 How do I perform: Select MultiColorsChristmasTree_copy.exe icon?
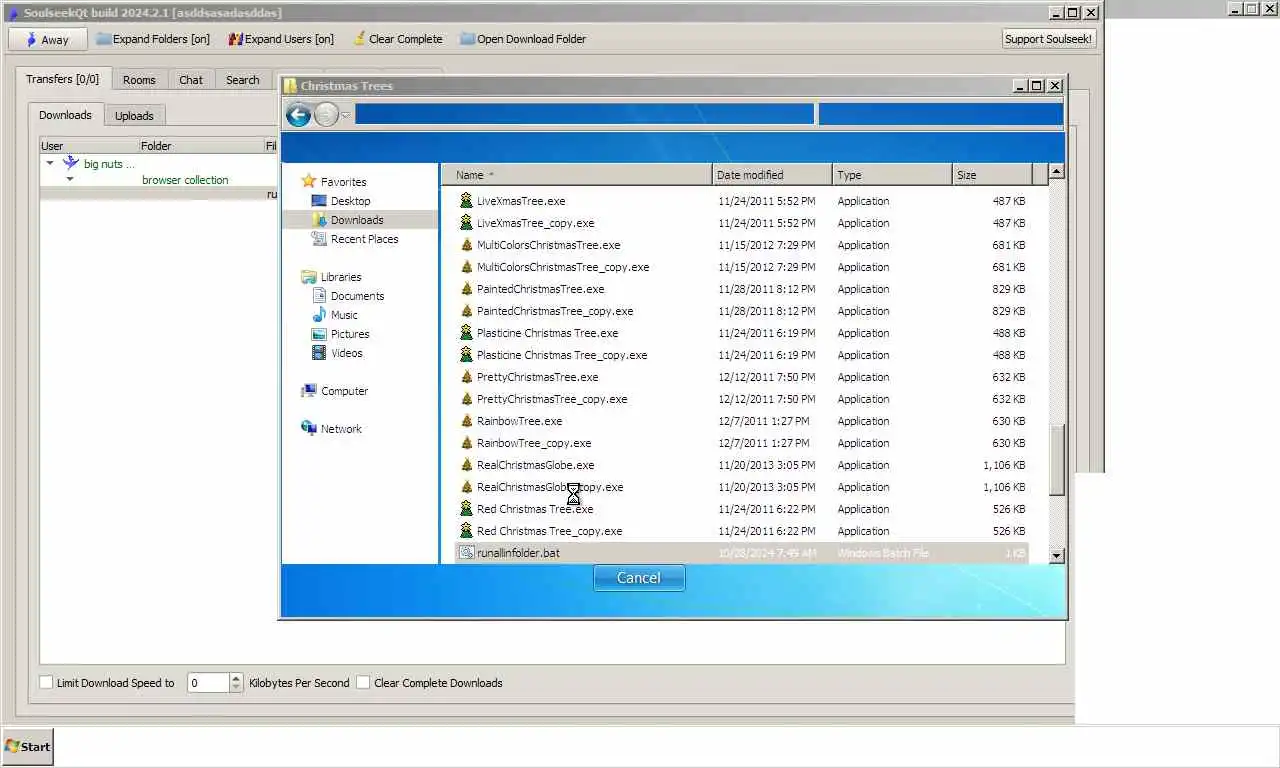point(466,267)
